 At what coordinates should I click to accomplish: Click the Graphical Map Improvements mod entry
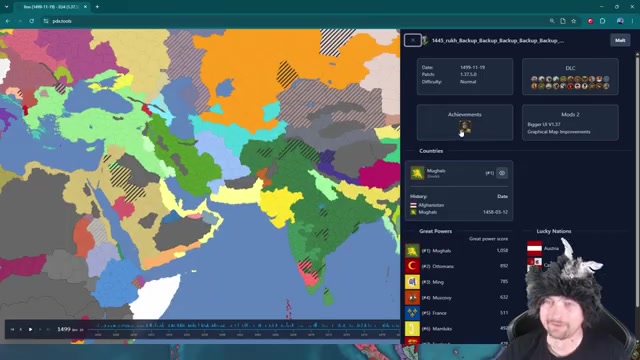(558, 132)
